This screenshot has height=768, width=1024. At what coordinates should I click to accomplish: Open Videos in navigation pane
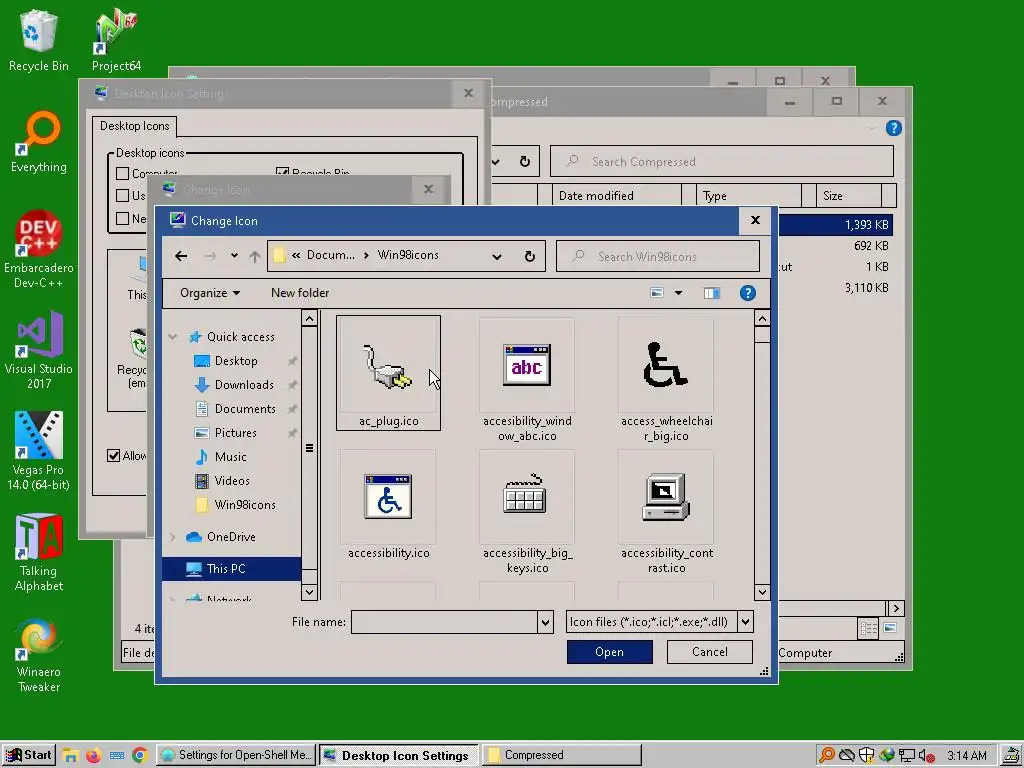232,481
